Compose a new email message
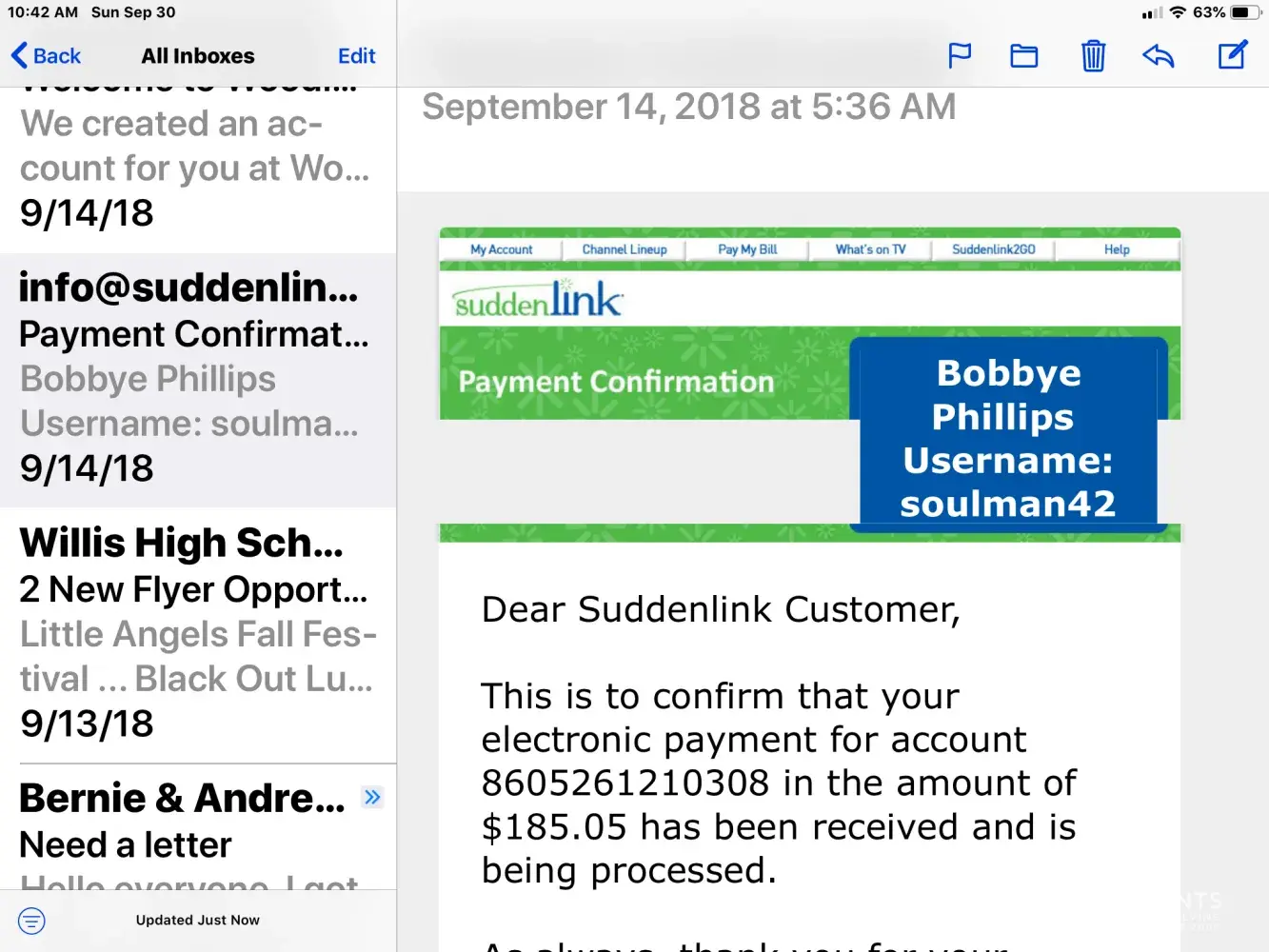This screenshot has width=1269, height=952. (x=1233, y=55)
